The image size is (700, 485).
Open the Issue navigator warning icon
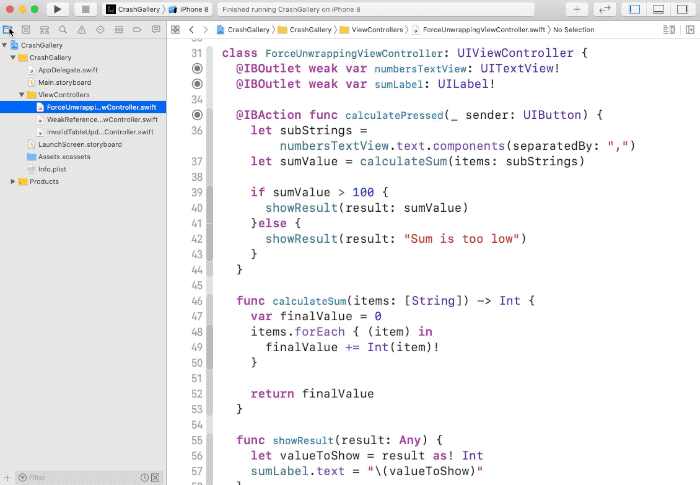point(80,30)
